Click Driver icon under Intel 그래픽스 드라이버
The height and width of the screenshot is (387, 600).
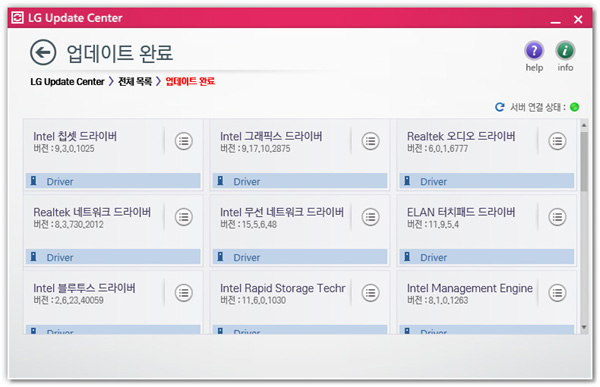220,181
